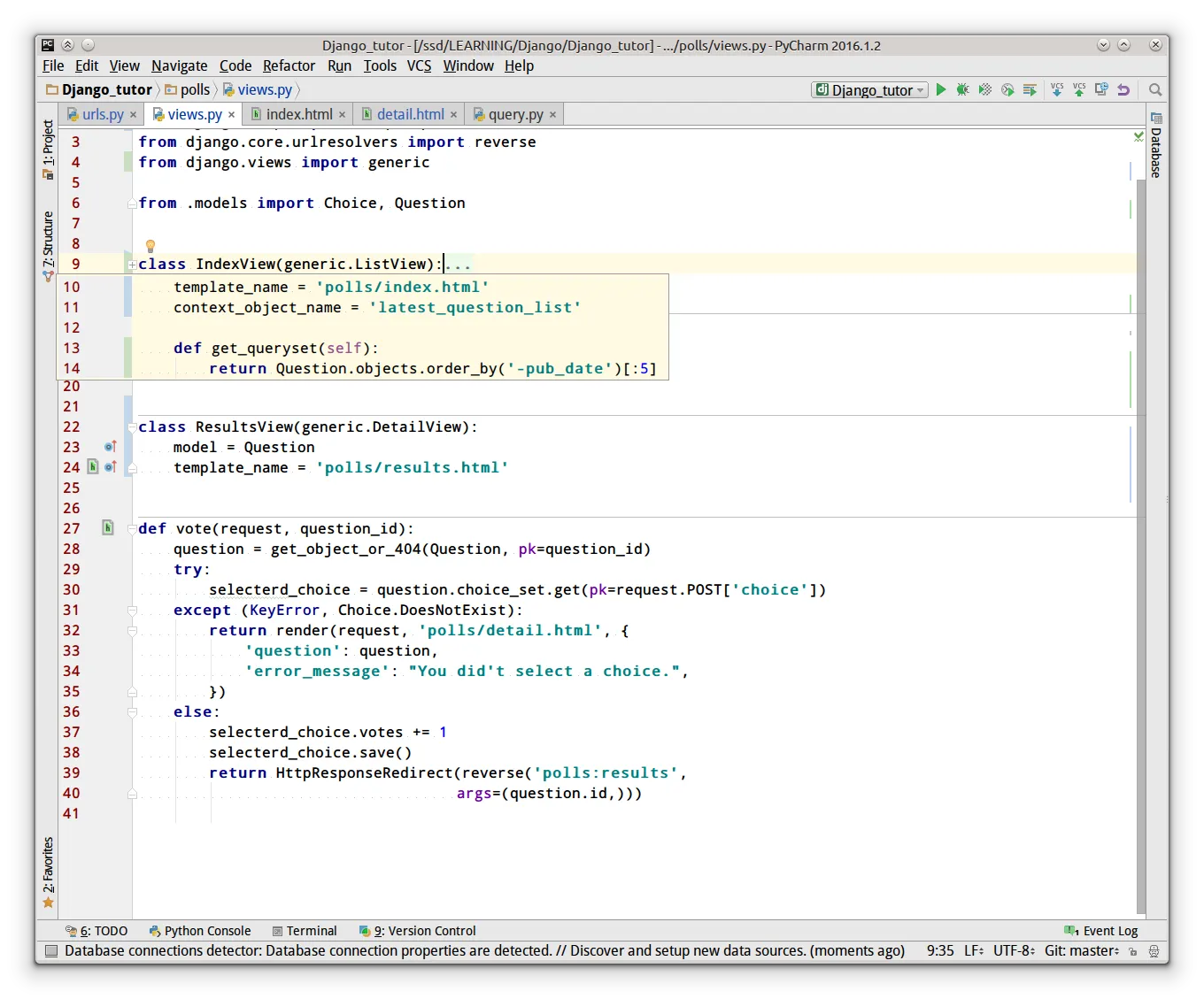This screenshot has height=999, width=1204.
Task: Commit changes to VCS
Action: (1079, 89)
